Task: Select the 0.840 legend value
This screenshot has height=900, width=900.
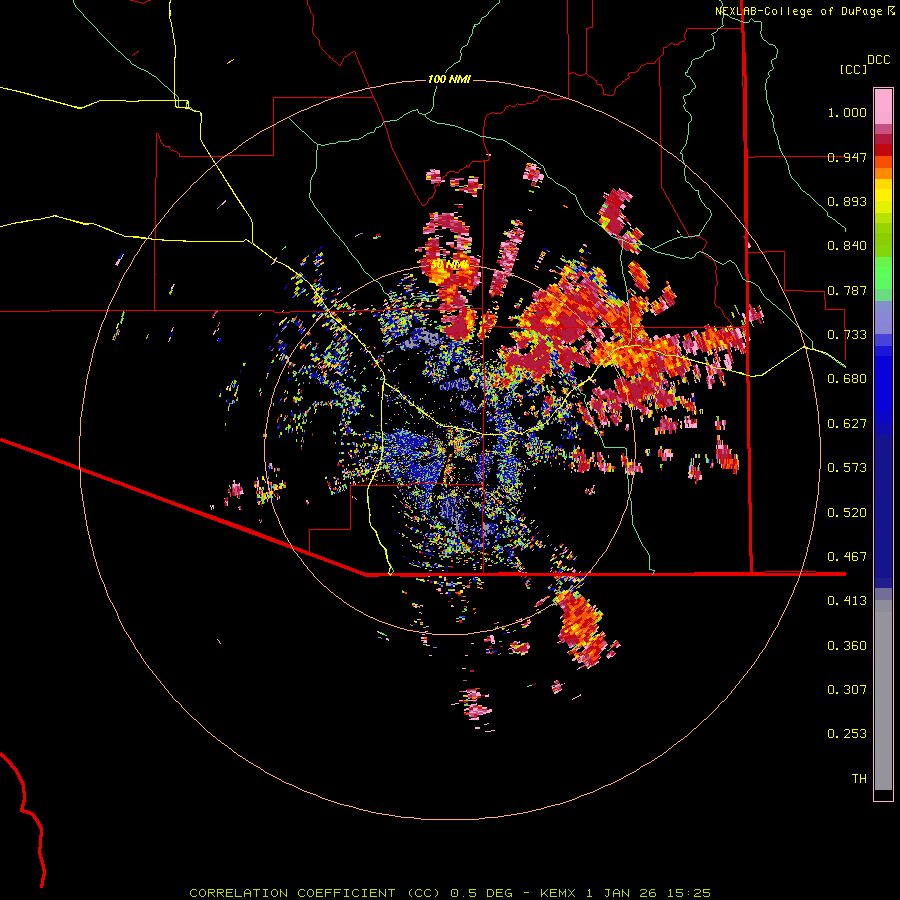Action: point(847,246)
